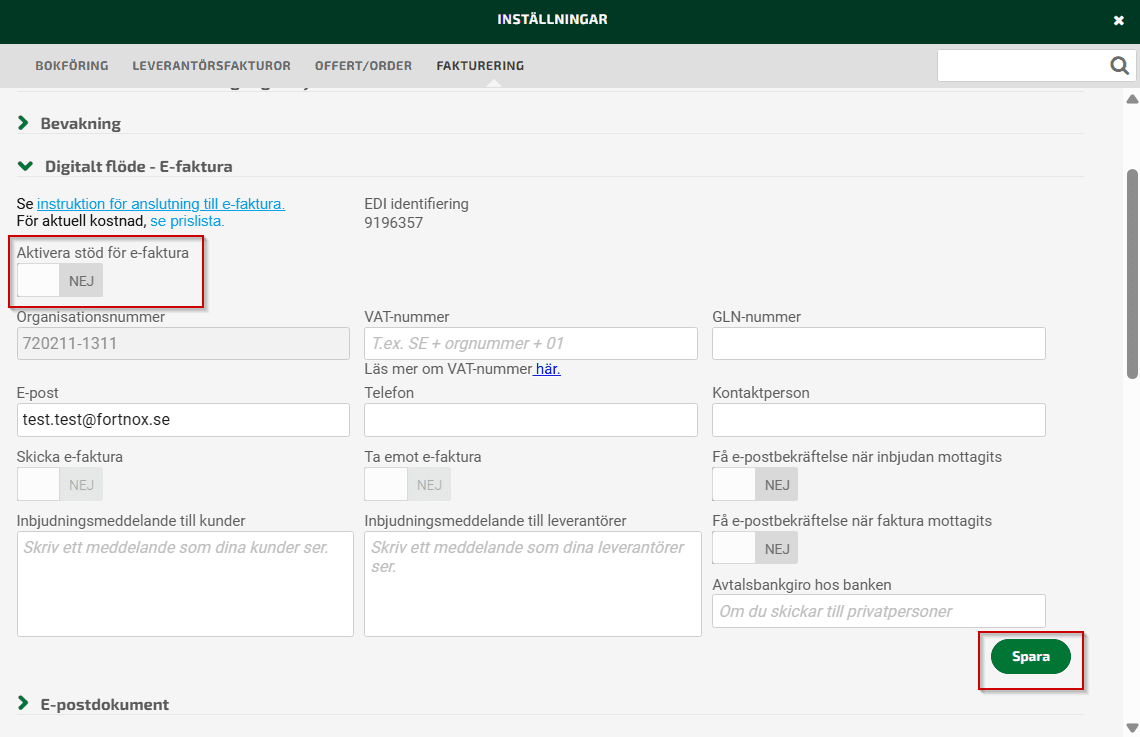Screen dimensions: 1140x737
Task: Select the Offert/Order tab
Action: click(x=363, y=66)
